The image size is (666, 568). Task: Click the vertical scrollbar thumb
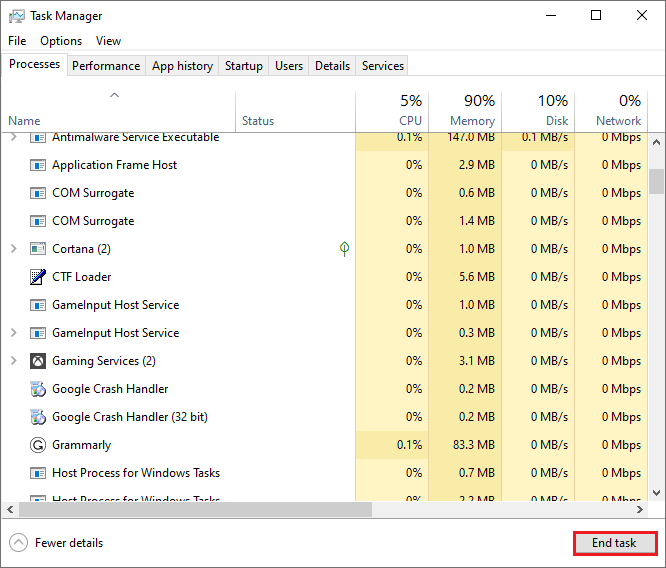pyautogui.click(x=656, y=181)
